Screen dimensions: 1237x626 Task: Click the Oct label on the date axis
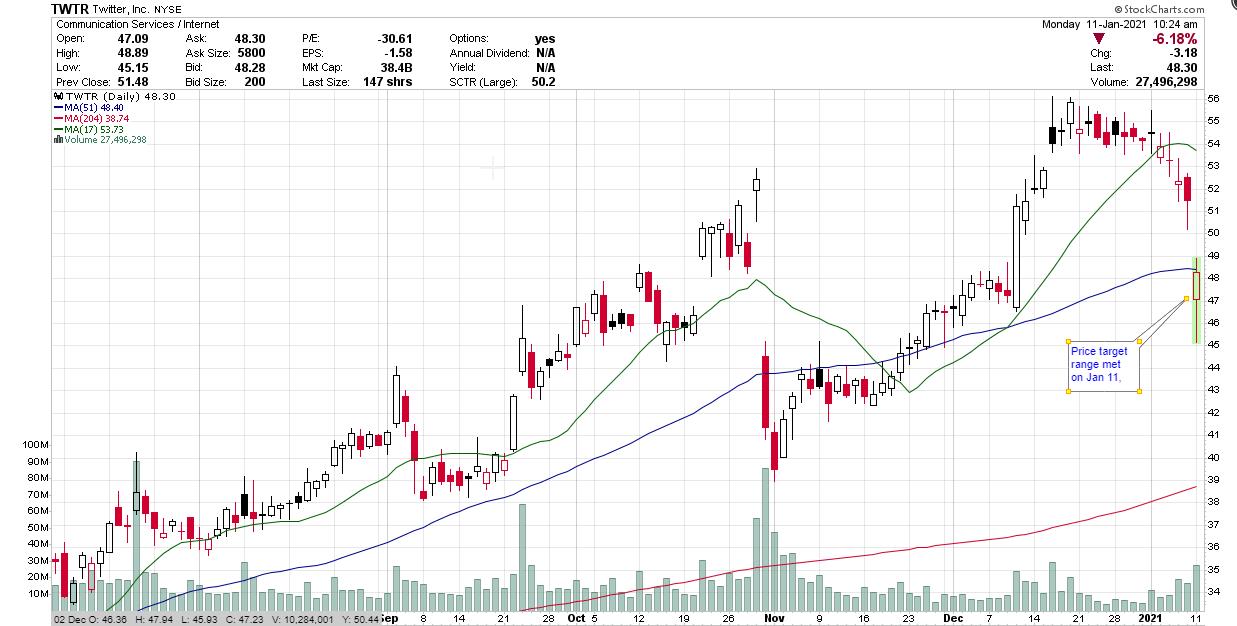pos(577,618)
